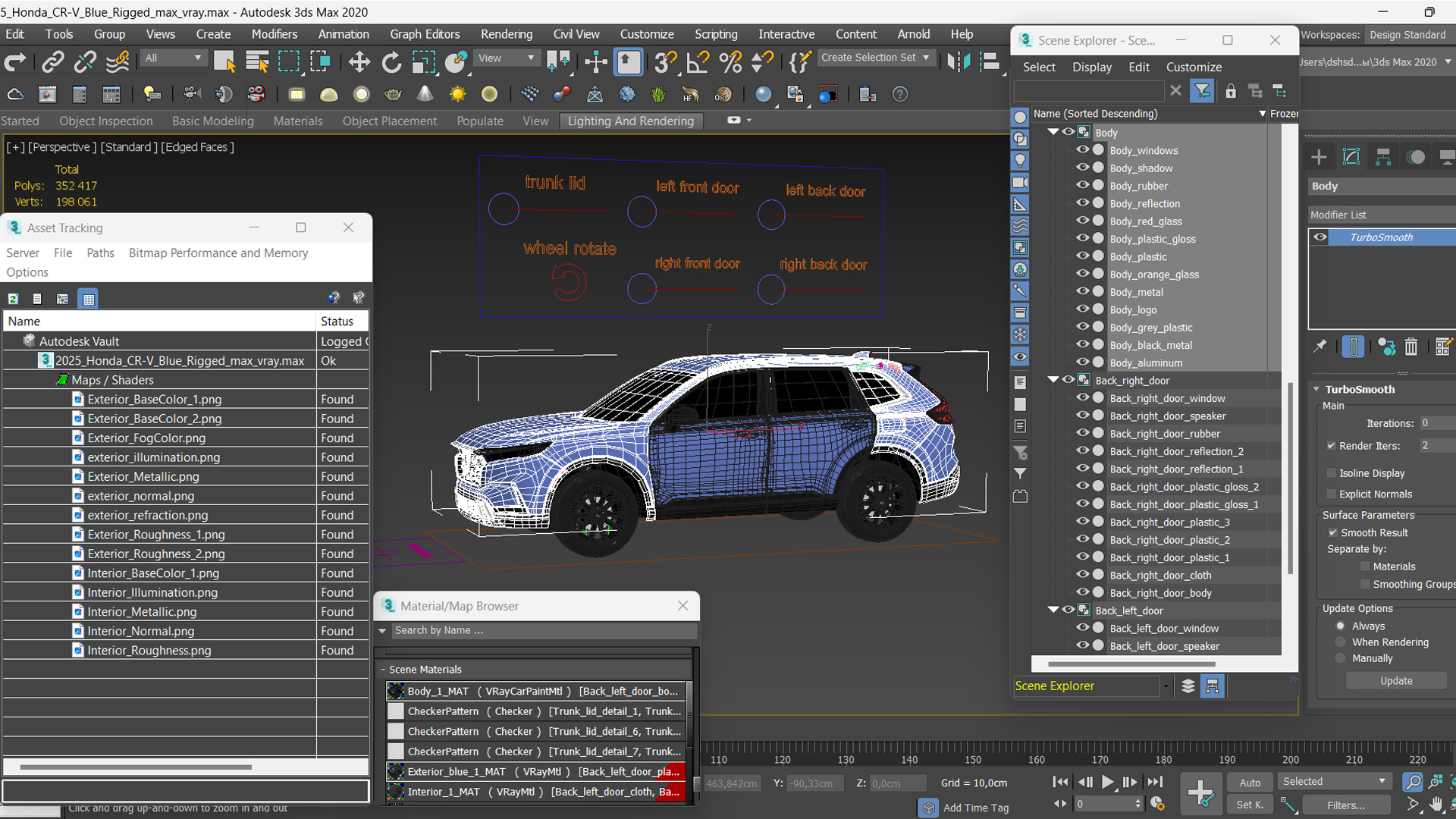
Task: Click Iterations value field
Action: coord(1436,423)
